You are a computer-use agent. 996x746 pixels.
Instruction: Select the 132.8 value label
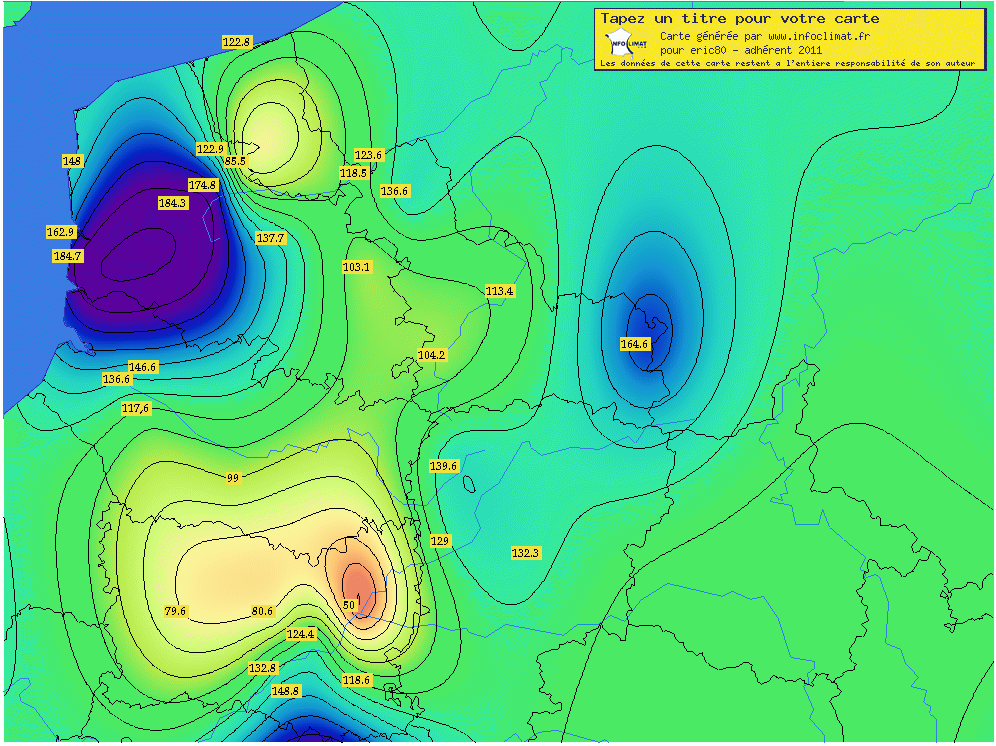262,668
